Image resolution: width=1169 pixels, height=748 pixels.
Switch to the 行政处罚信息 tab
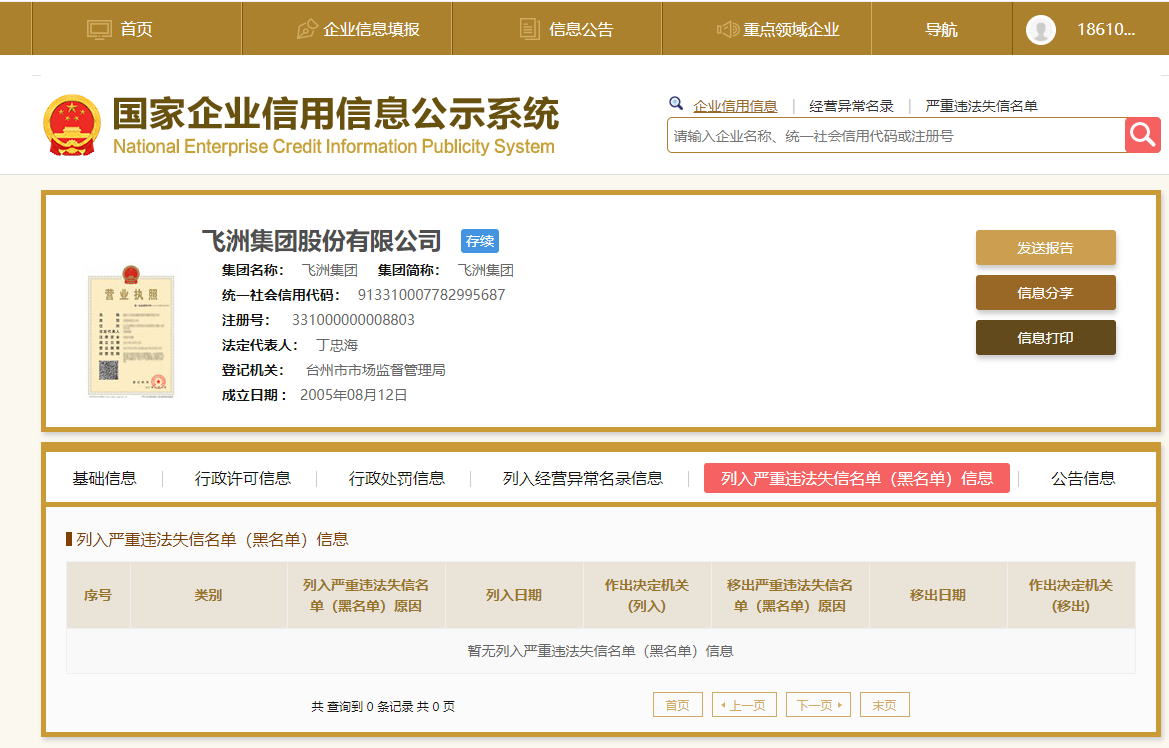pos(397,478)
